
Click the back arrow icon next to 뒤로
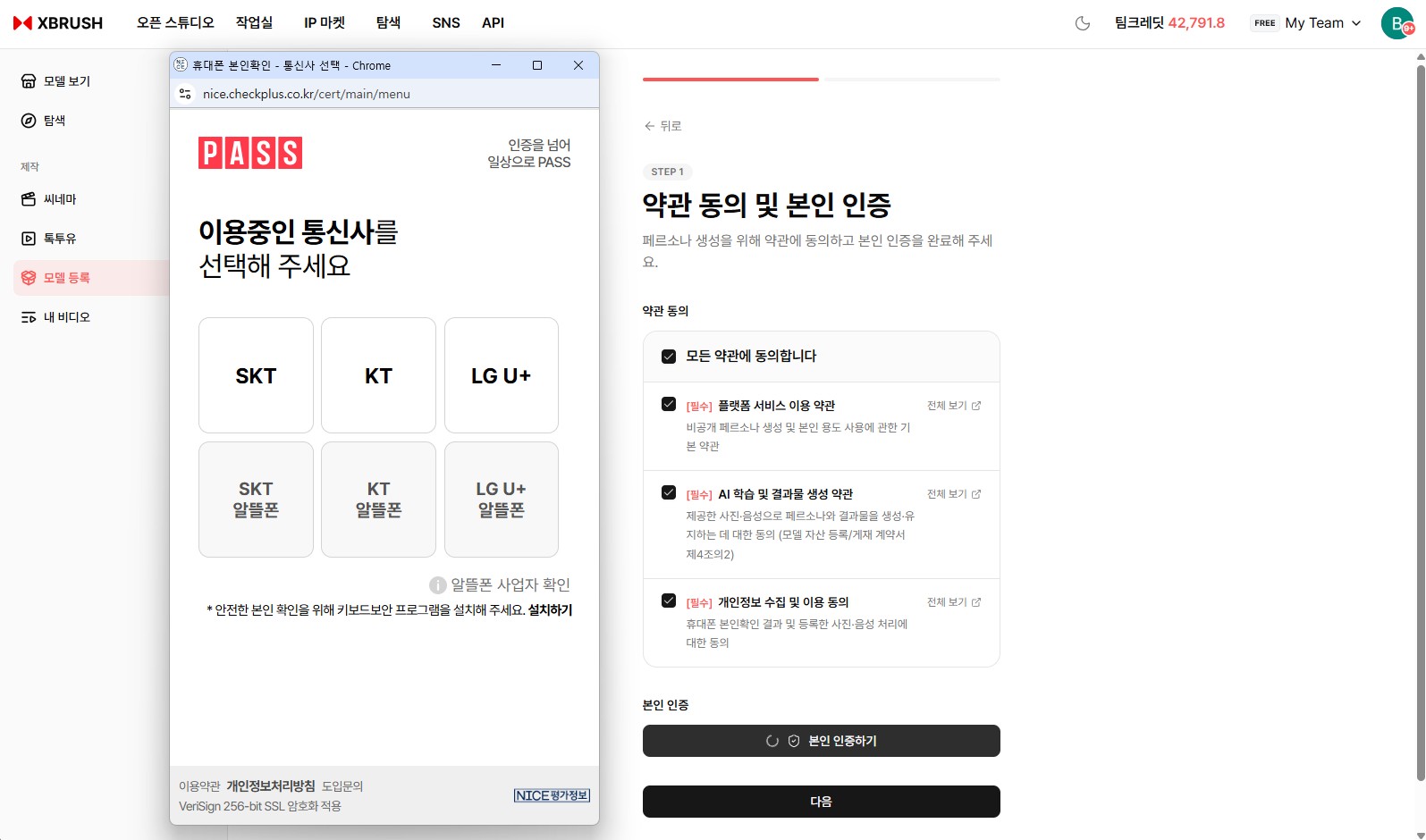[649, 126]
